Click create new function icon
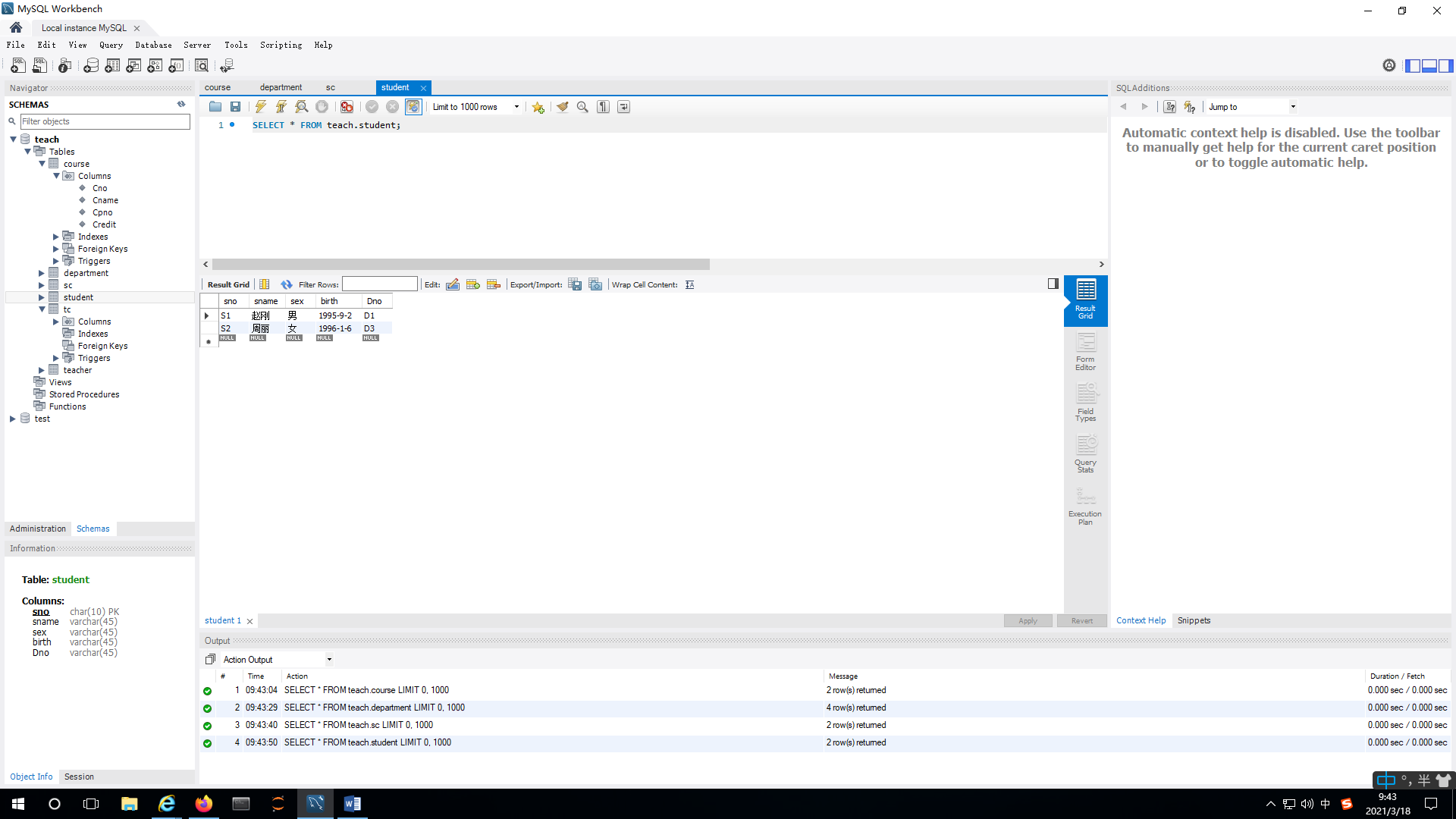The width and height of the screenshot is (1456, 819). tap(176, 66)
